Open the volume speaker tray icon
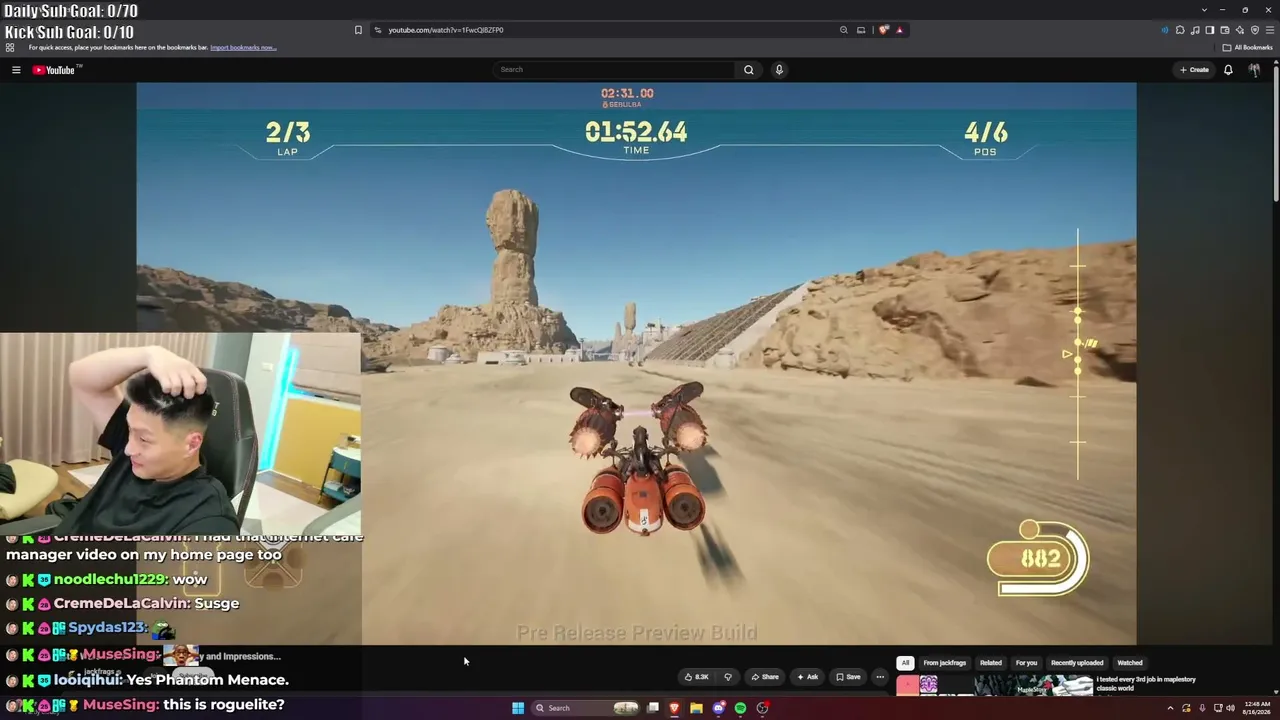Viewport: 1280px width, 720px height. coord(1230,708)
